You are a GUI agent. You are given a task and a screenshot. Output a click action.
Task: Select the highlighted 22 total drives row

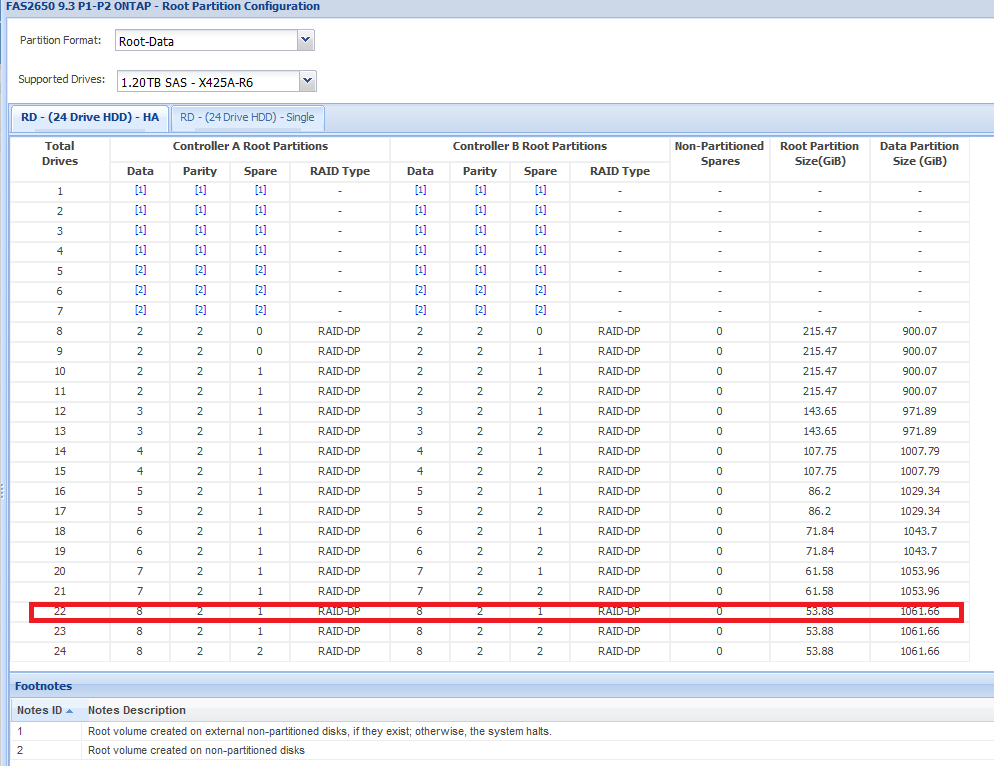(496, 611)
